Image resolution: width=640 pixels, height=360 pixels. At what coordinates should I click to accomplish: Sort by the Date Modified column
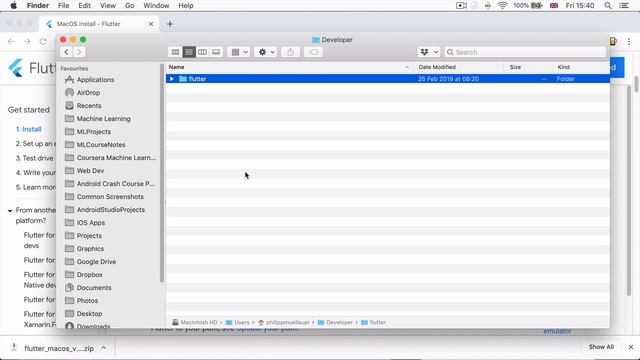[x=437, y=67]
